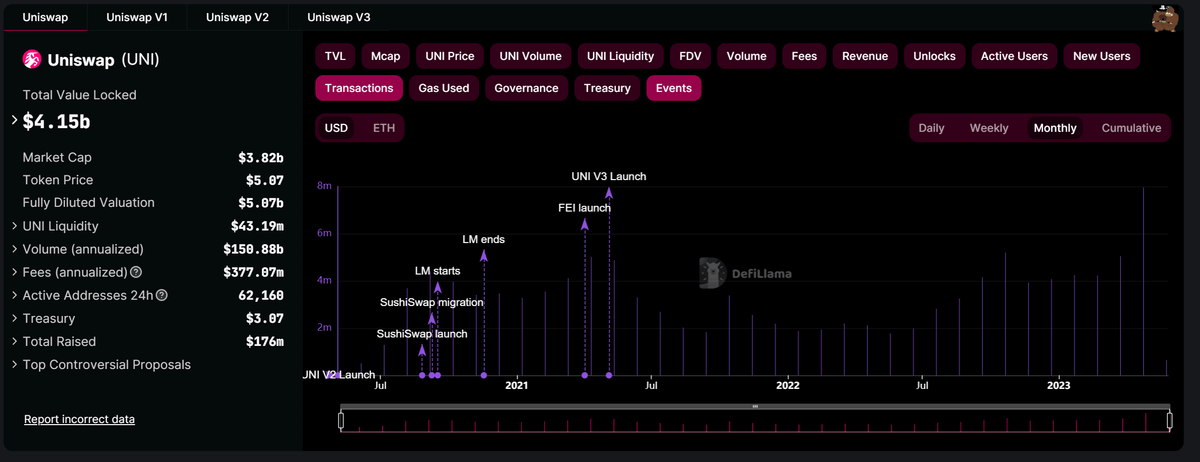Enable the TVL chart metric
The width and height of the screenshot is (1200, 462).
click(x=334, y=56)
